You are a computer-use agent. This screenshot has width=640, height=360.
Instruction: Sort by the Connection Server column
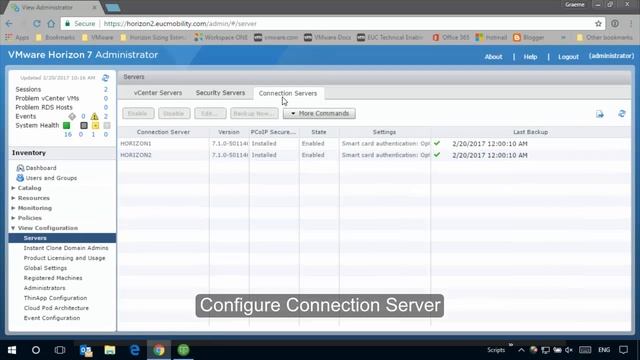(x=163, y=132)
